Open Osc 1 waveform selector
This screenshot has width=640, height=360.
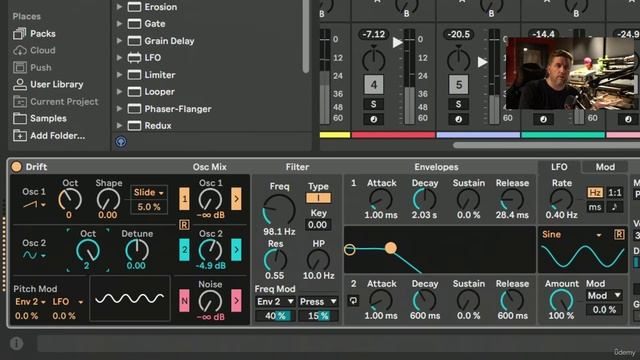(x=34, y=204)
